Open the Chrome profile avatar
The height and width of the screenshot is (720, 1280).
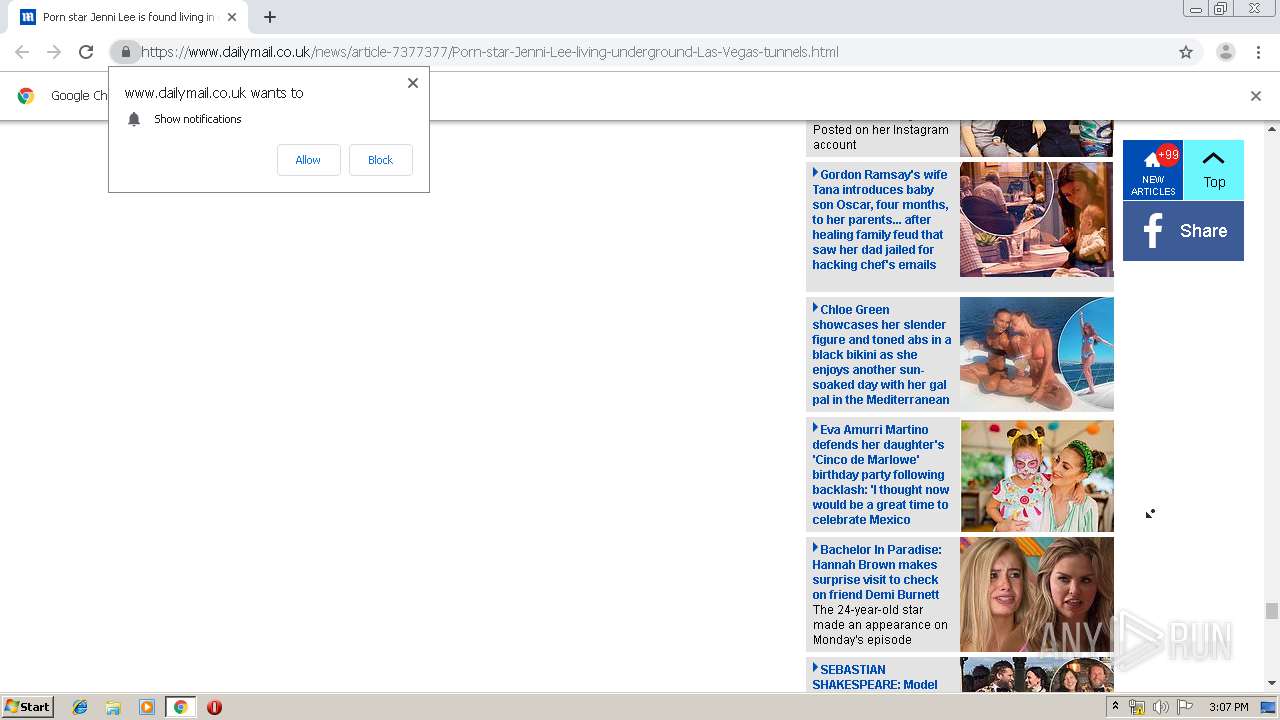point(1226,52)
